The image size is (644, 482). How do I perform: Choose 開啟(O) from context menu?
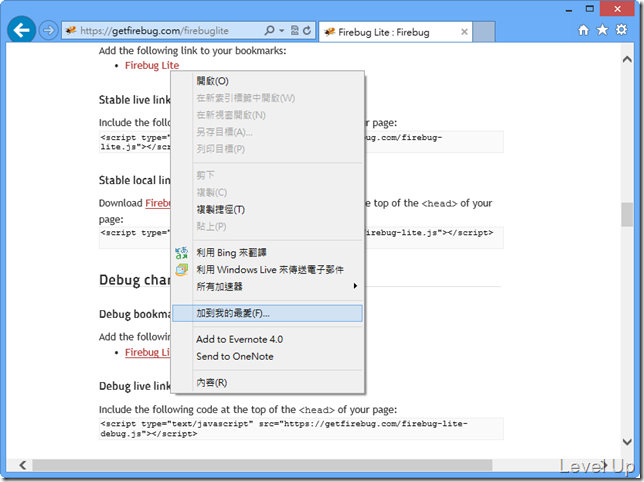pos(267,81)
